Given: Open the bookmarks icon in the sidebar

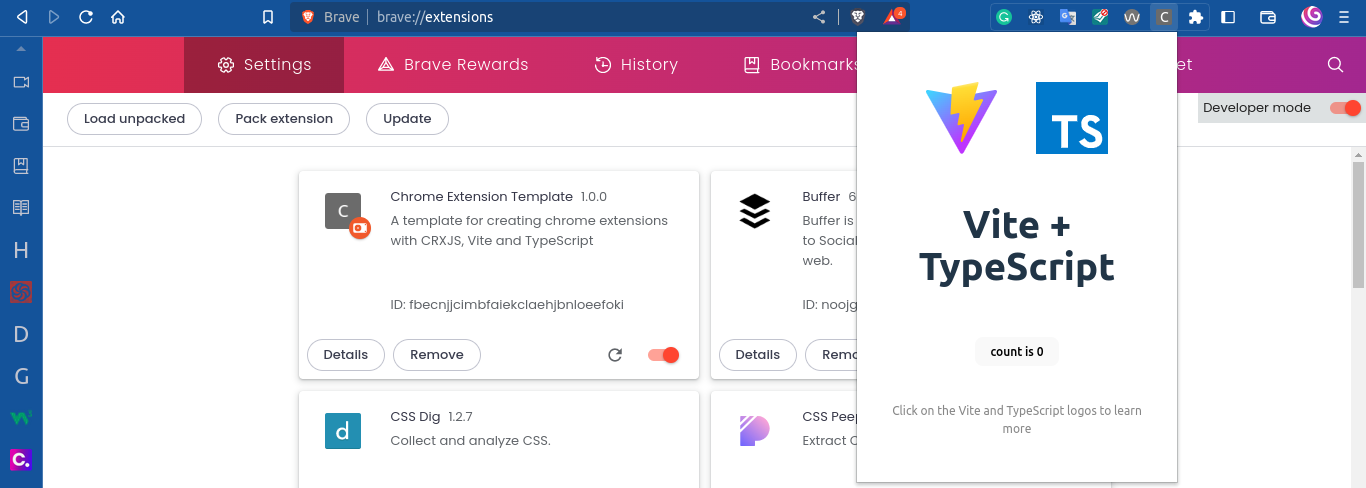Looking at the screenshot, I should 21,166.
